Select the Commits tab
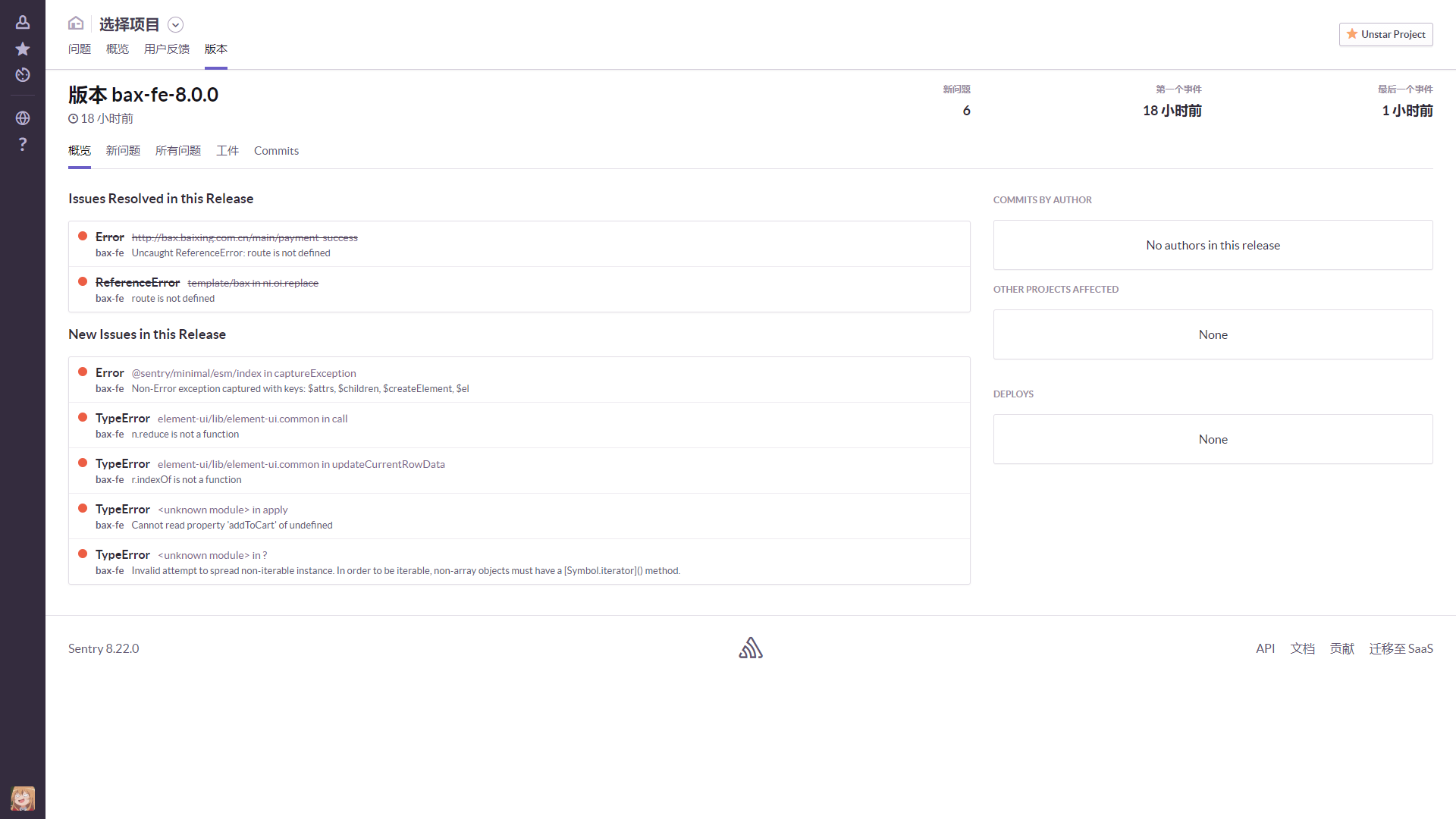Screen dimensions: 1456x819 click(276, 151)
